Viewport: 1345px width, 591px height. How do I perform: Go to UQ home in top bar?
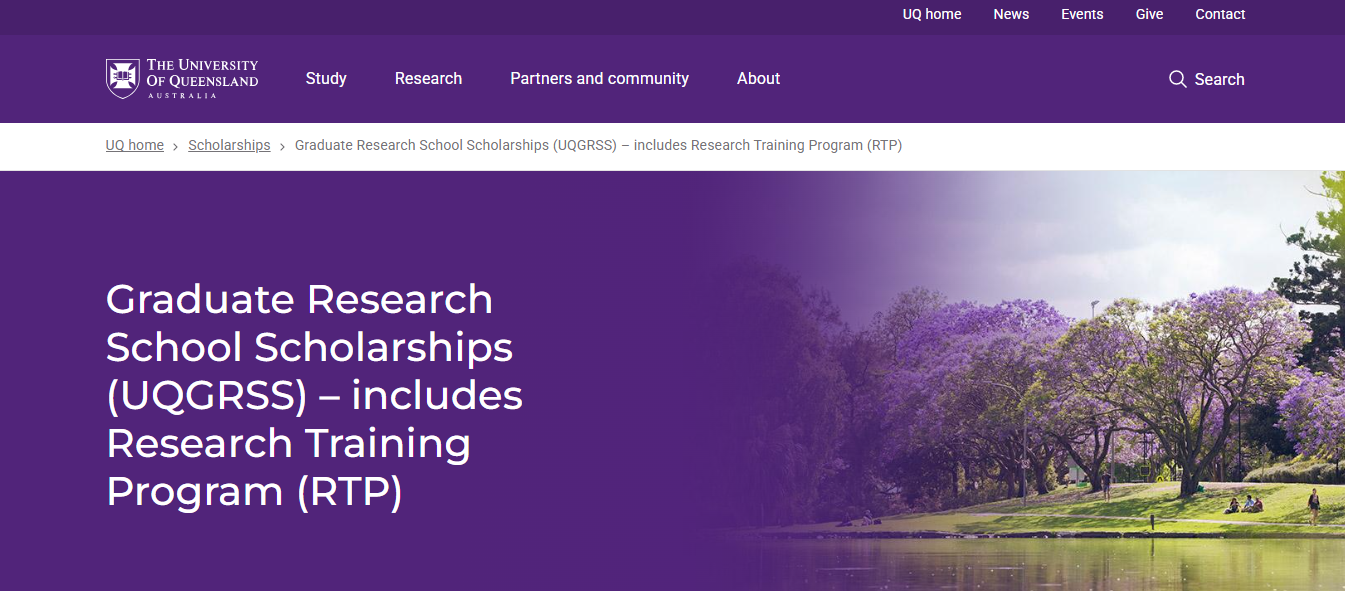[932, 14]
